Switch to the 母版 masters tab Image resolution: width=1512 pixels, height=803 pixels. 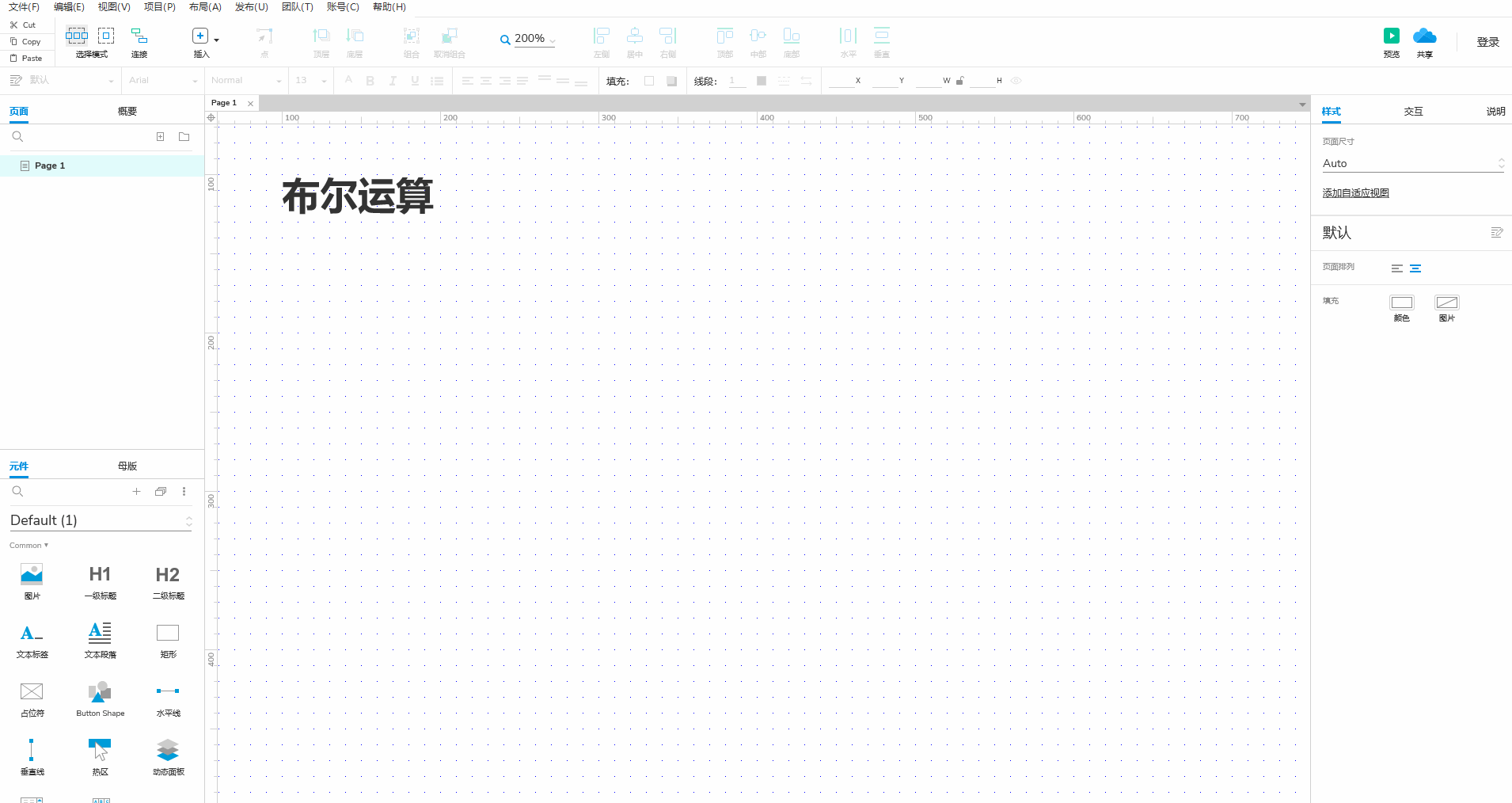(x=127, y=466)
